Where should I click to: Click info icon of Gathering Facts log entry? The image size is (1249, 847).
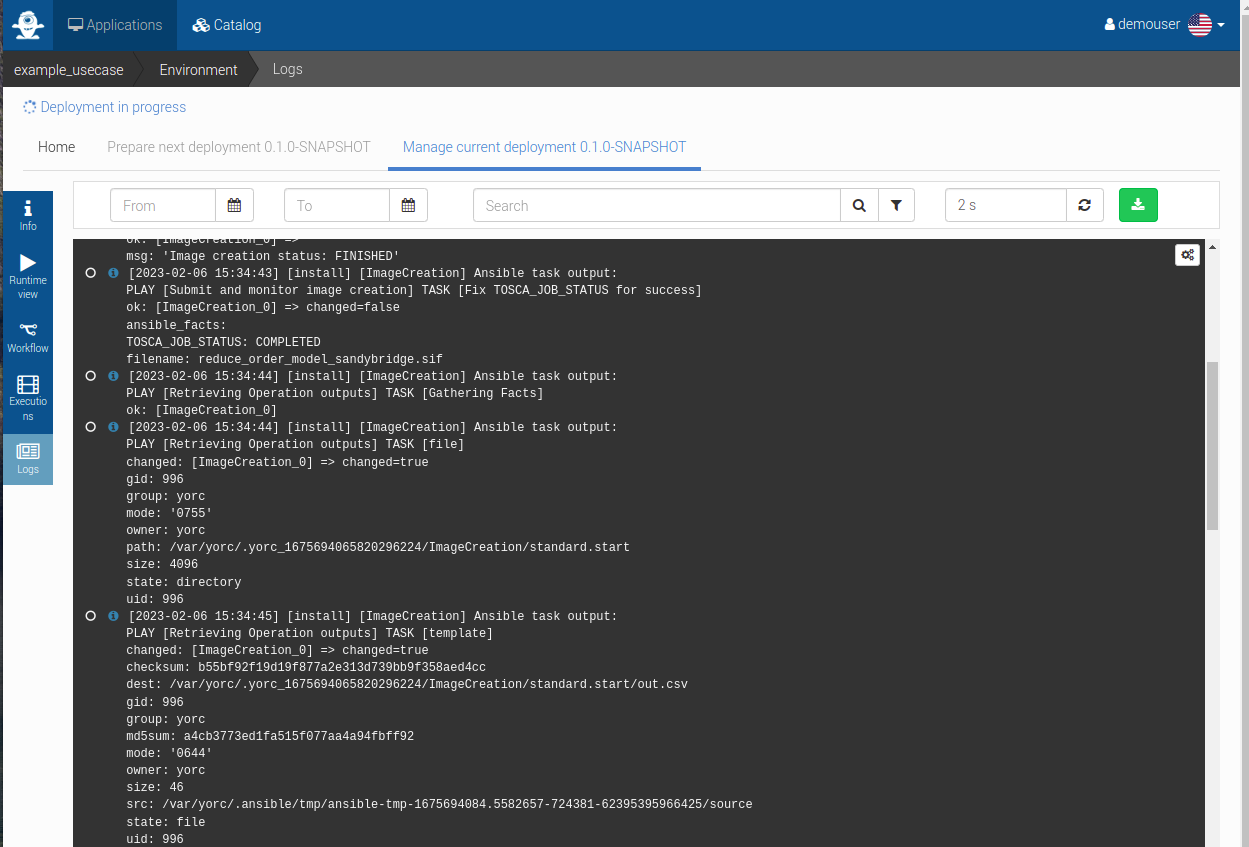click(x=113, y=376)
